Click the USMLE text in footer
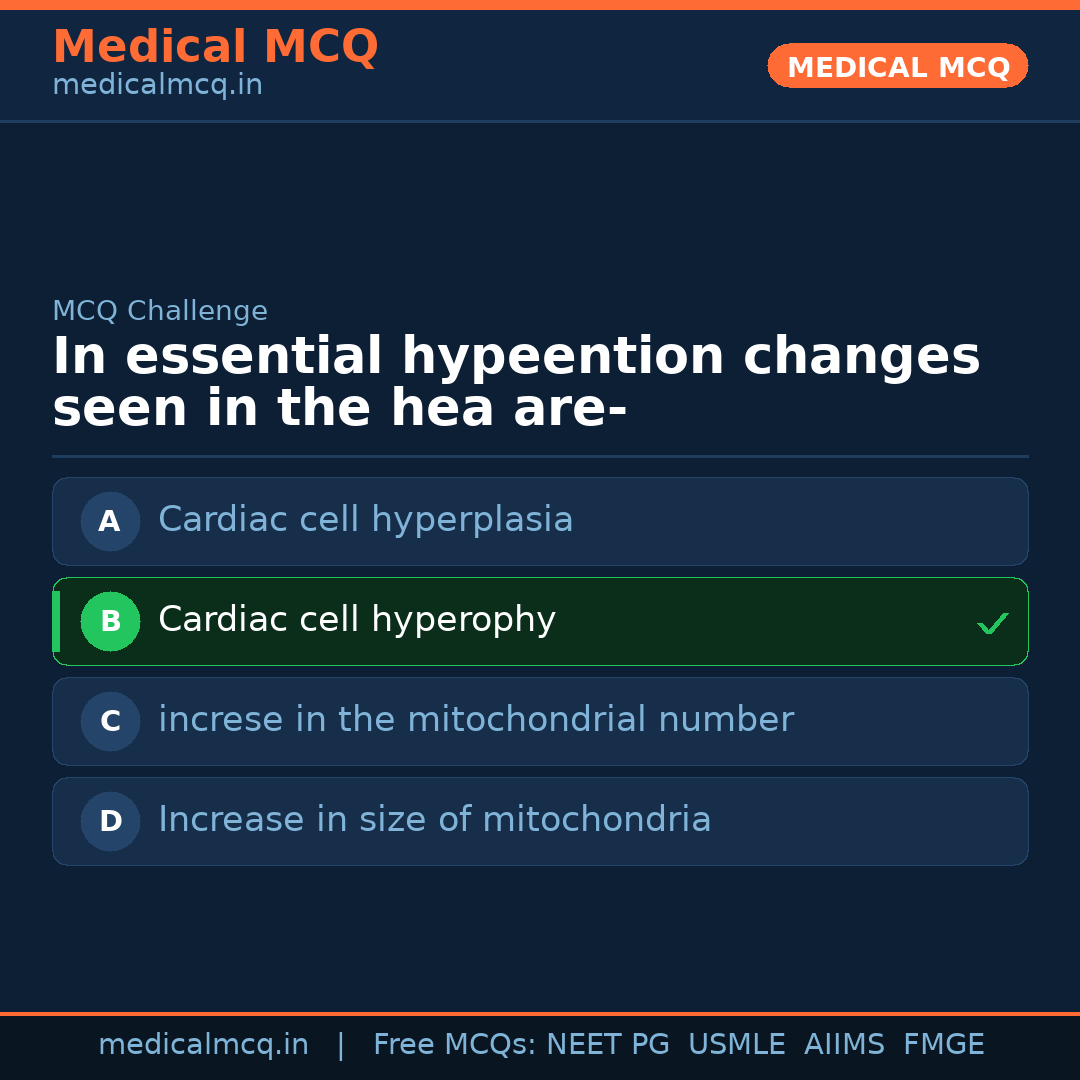The height and width of the screenshot is (1080, 1080). pos(736,1045)
